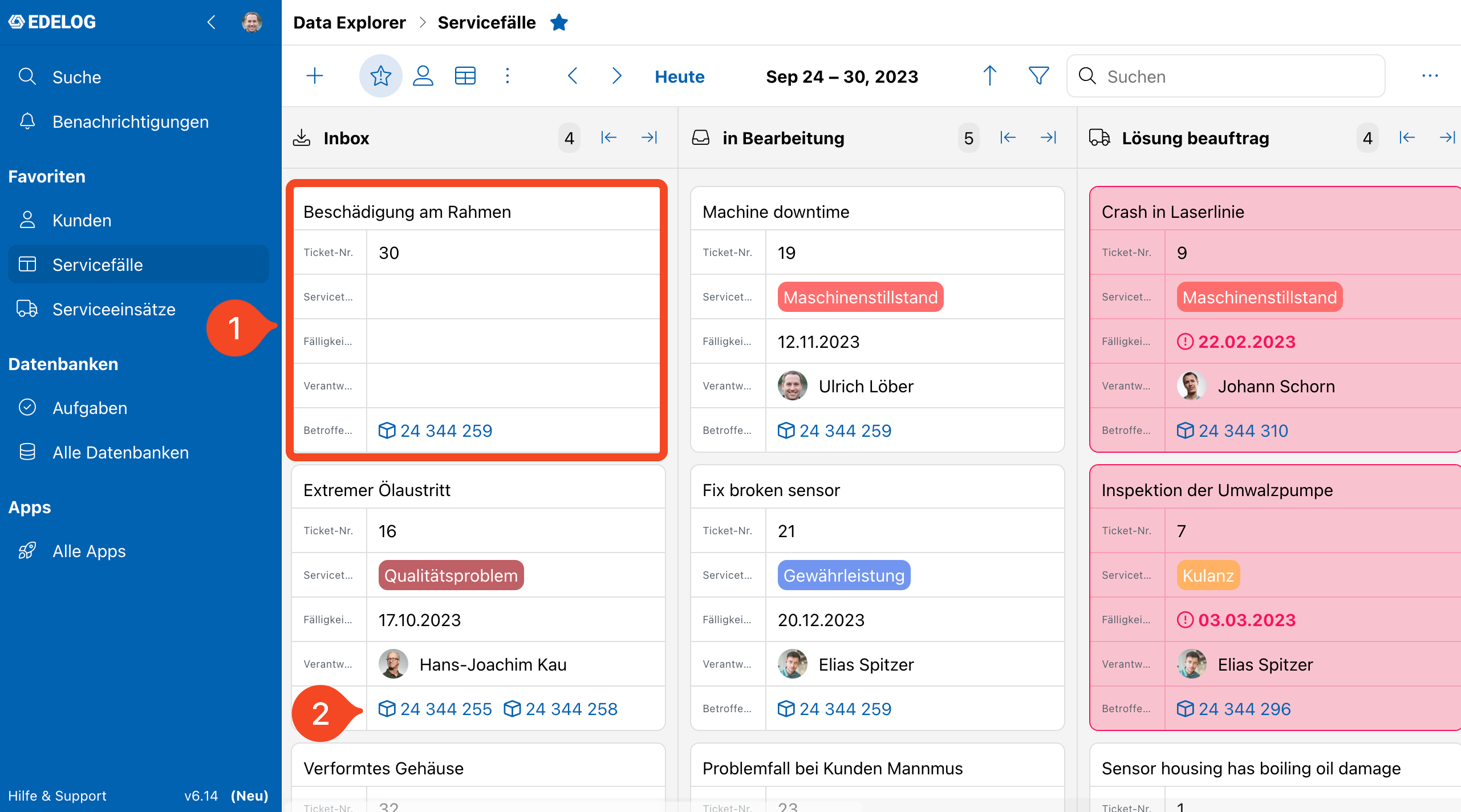The image size is (1461, 812).
Task: Open the filter funnel icon
Action: (x=1038, y=76)
